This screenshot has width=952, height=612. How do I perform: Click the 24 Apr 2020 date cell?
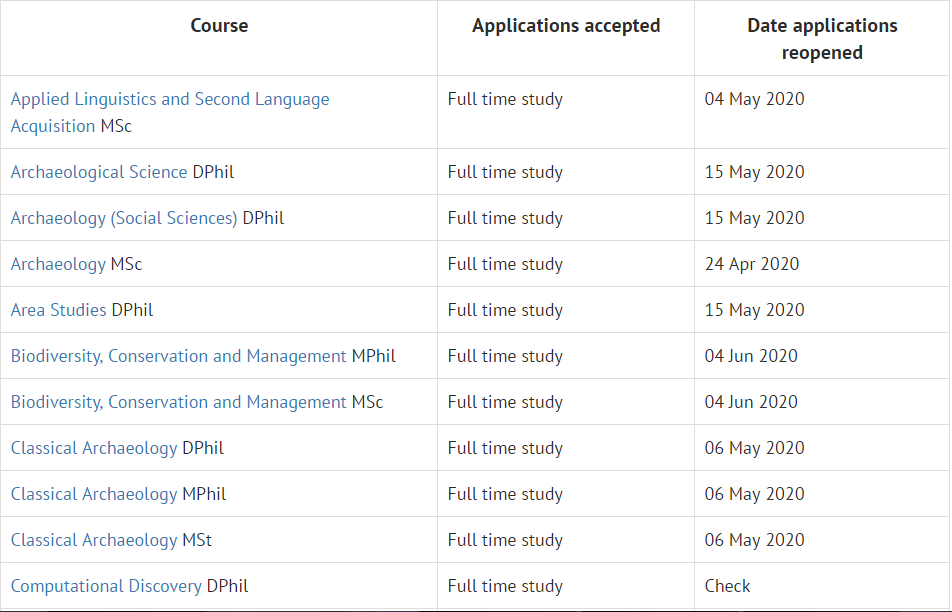click(x=752, y=264)
